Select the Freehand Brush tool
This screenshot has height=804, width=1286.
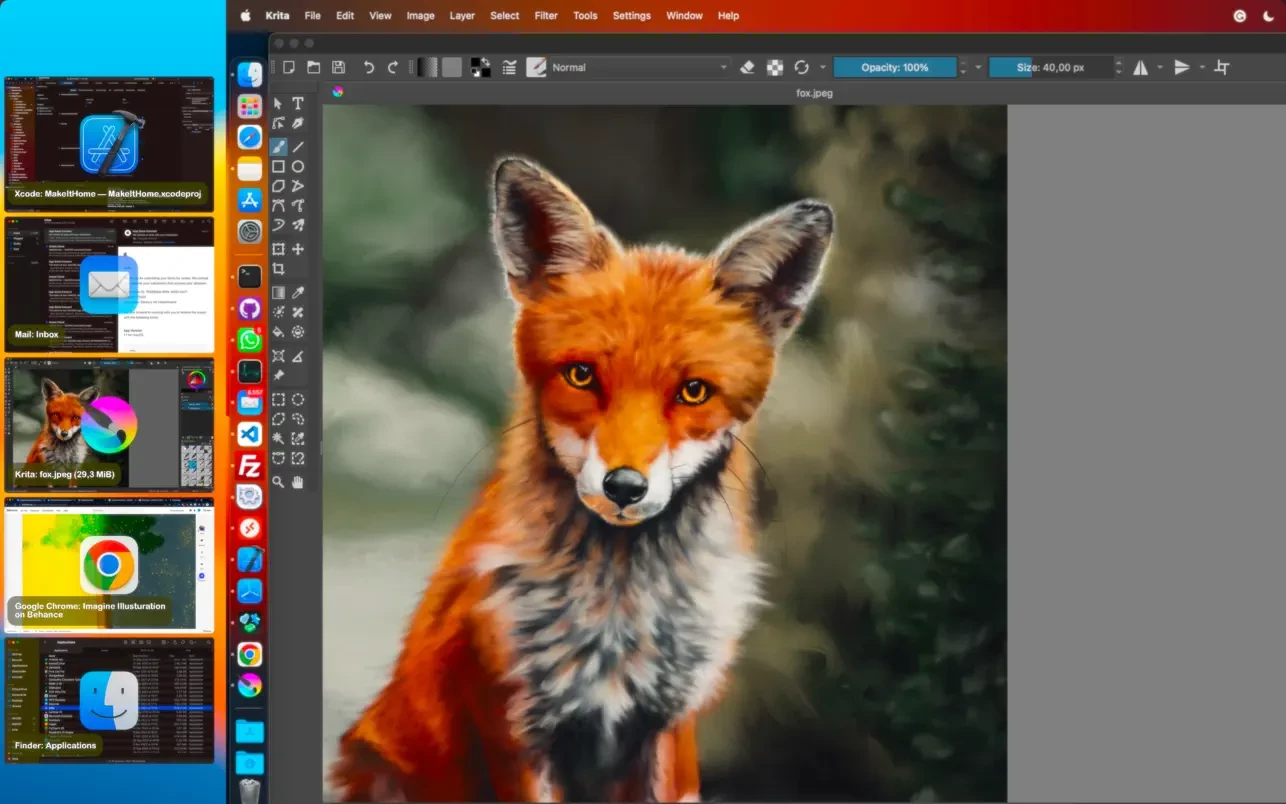coord(279,146)
